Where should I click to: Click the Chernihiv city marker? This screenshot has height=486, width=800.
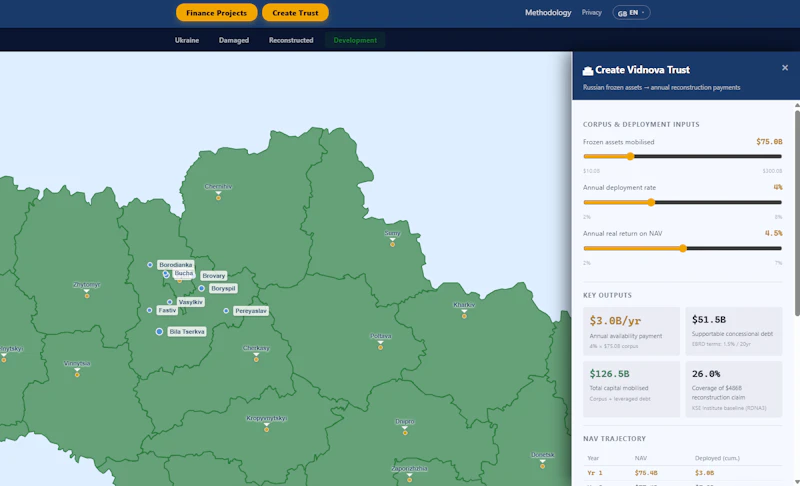pos(218,198)
